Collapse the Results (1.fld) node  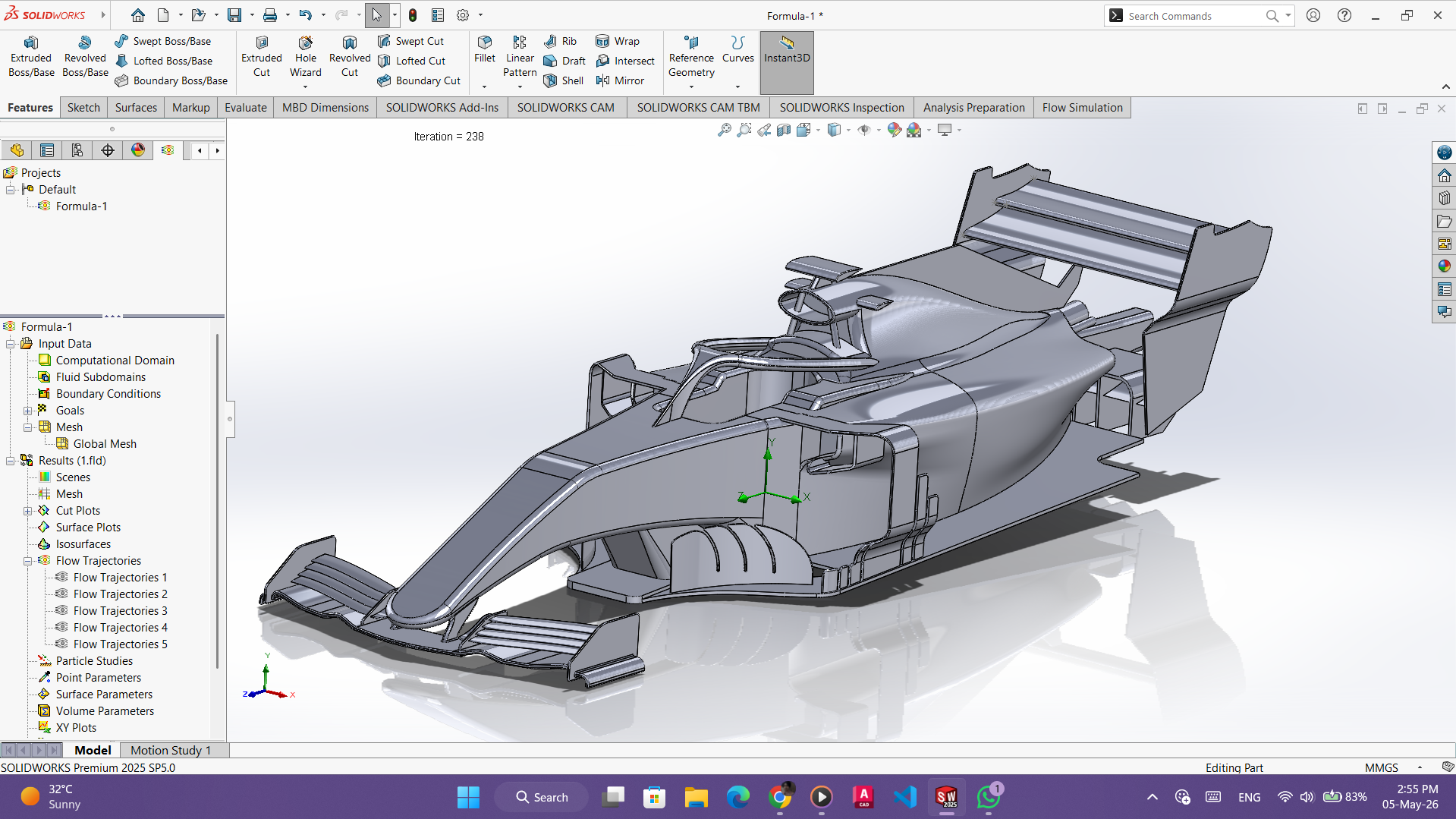click(x=11, y=461)
